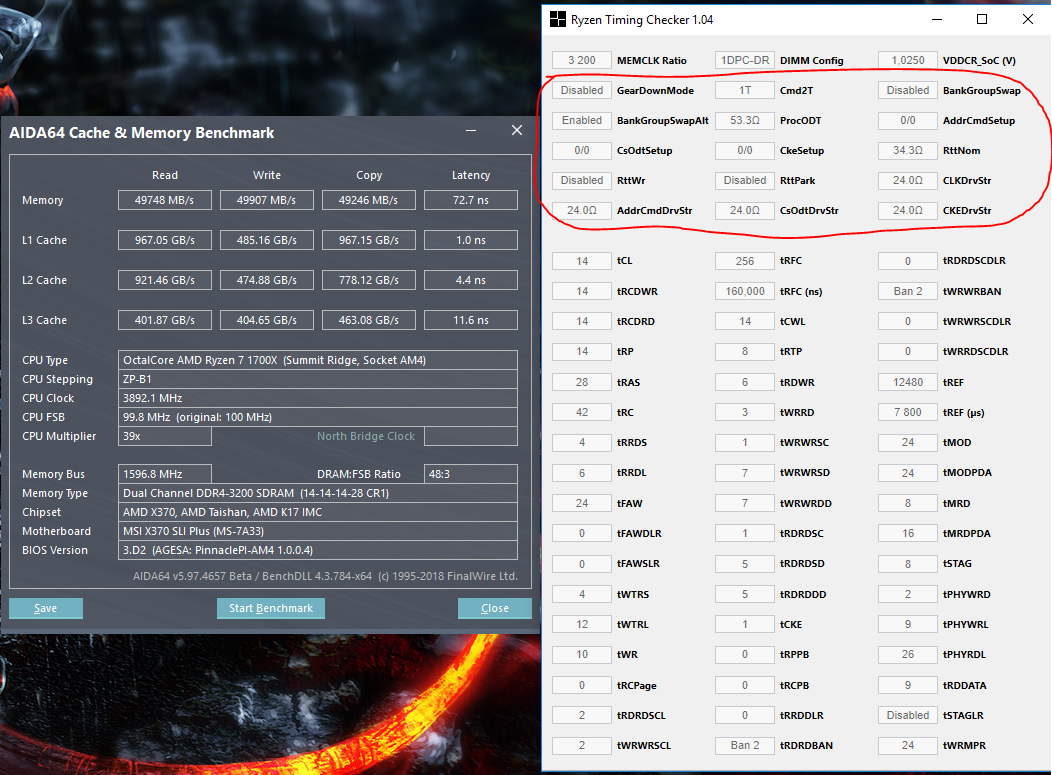The width and height of the screenshot is (1052, 775).
Task: Select the Memory Write value 49907 MB/s
Action: click(x=266, y=200)
